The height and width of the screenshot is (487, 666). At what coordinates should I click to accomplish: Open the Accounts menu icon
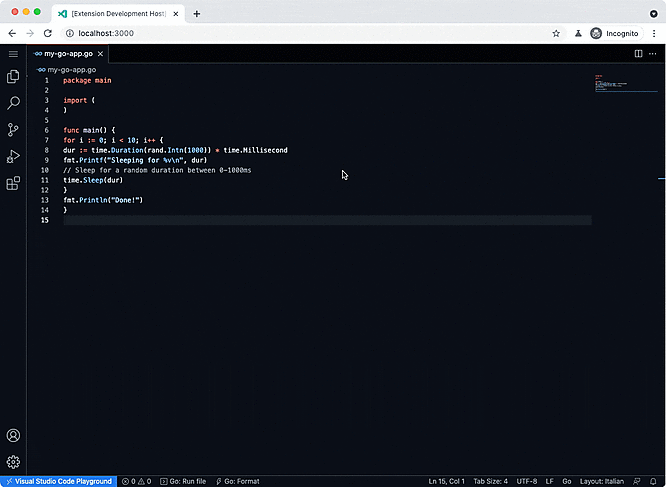coord(13,435)
